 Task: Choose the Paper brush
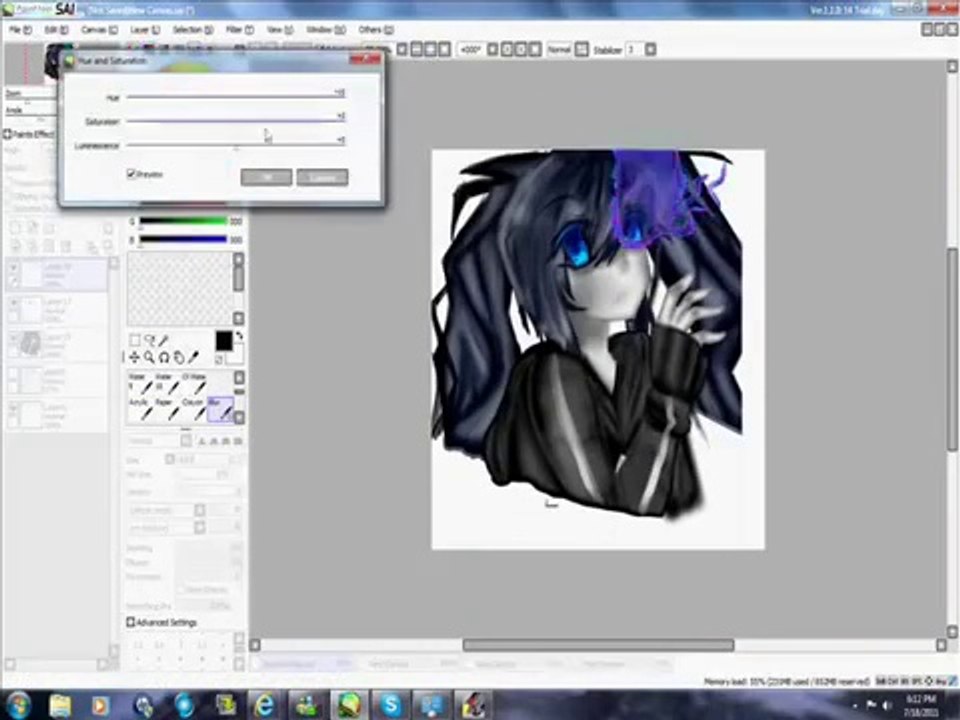point(167,410)
